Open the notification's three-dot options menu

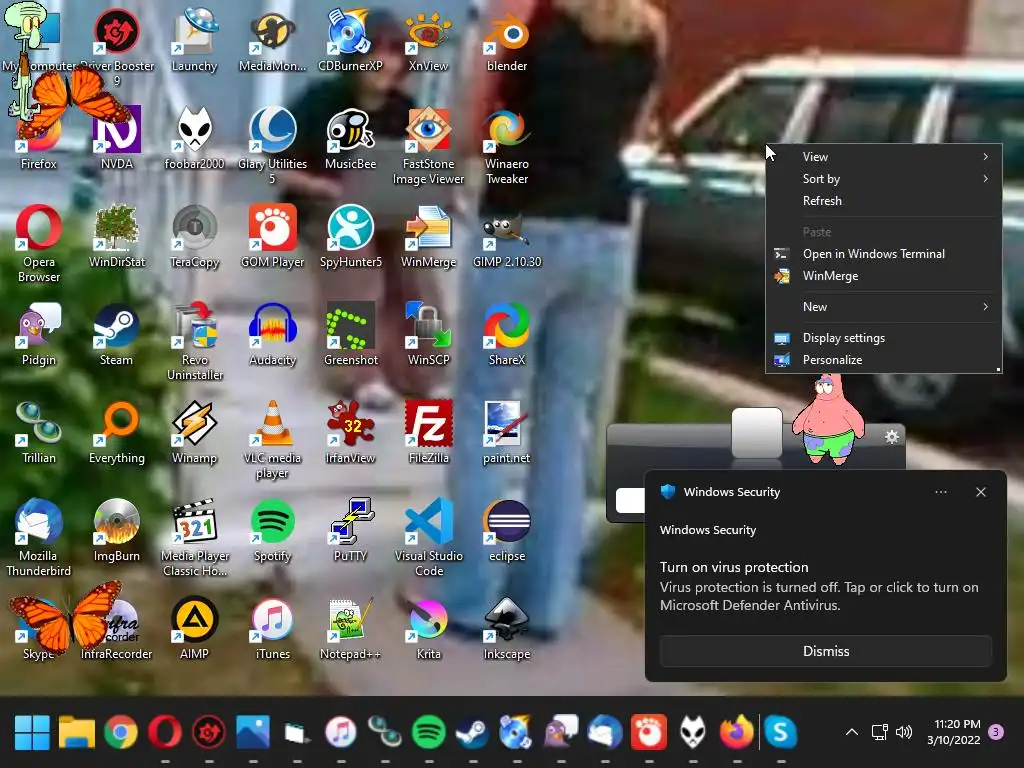click(x=940, y=492)
